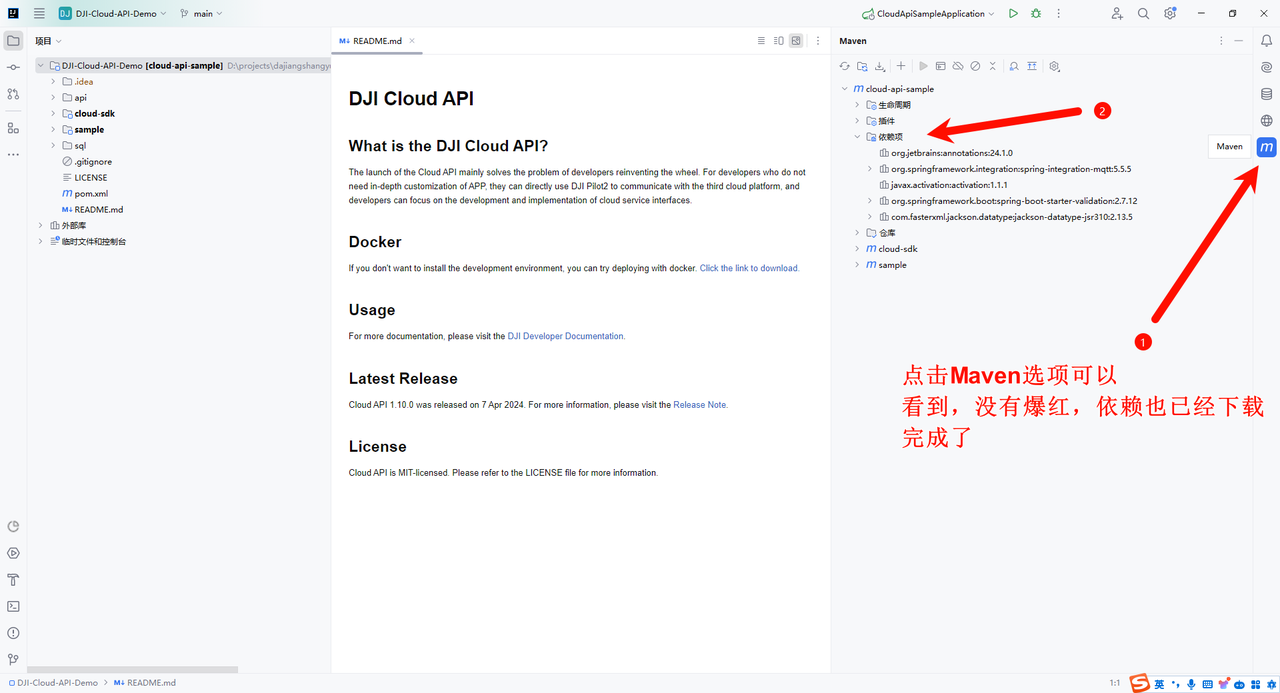
Task: Open the Database tool window
Action: [1267, 94]
